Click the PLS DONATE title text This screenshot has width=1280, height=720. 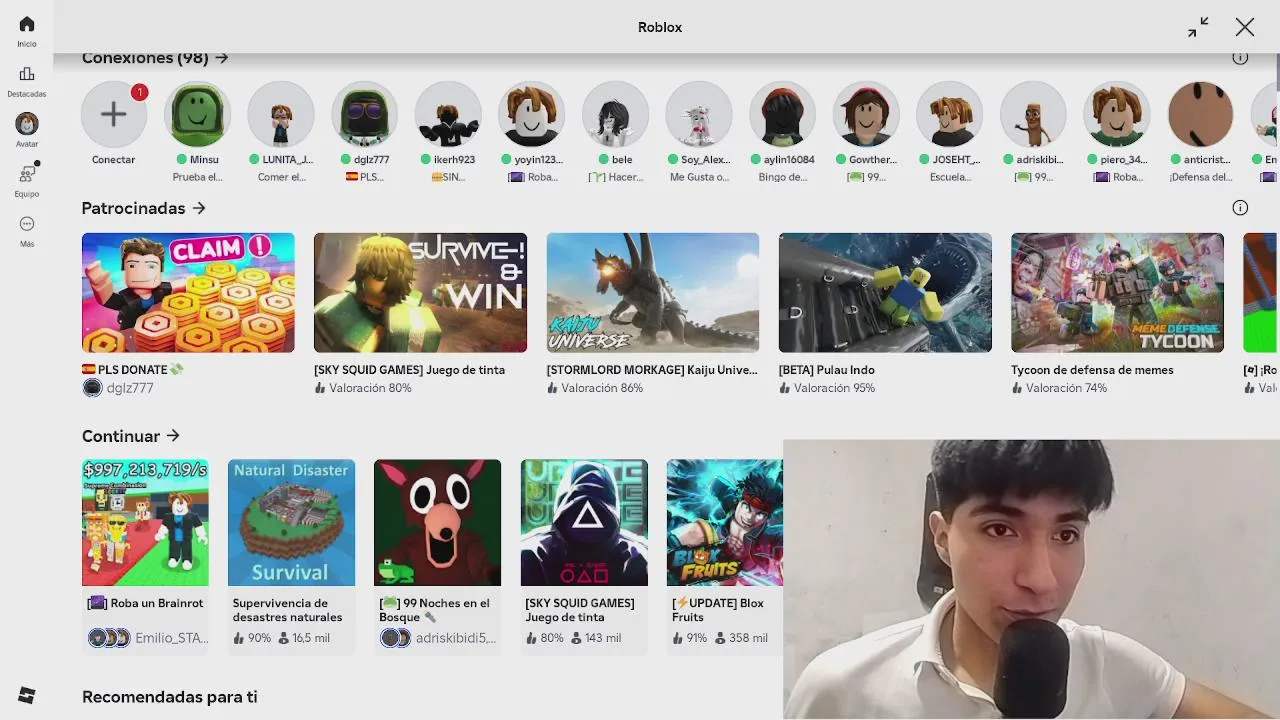133,370
